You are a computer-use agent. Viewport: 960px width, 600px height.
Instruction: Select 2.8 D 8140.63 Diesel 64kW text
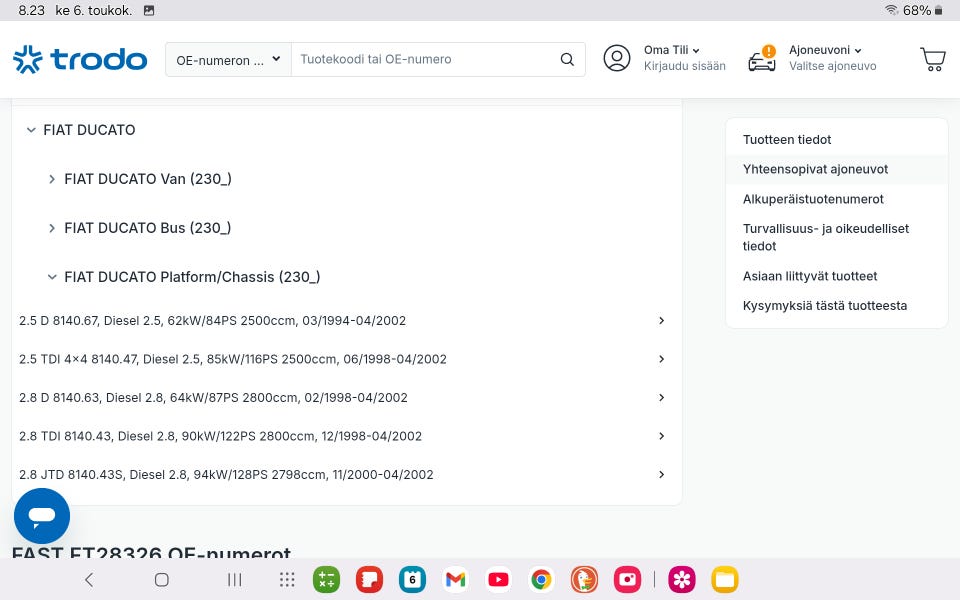coord(213,397)
